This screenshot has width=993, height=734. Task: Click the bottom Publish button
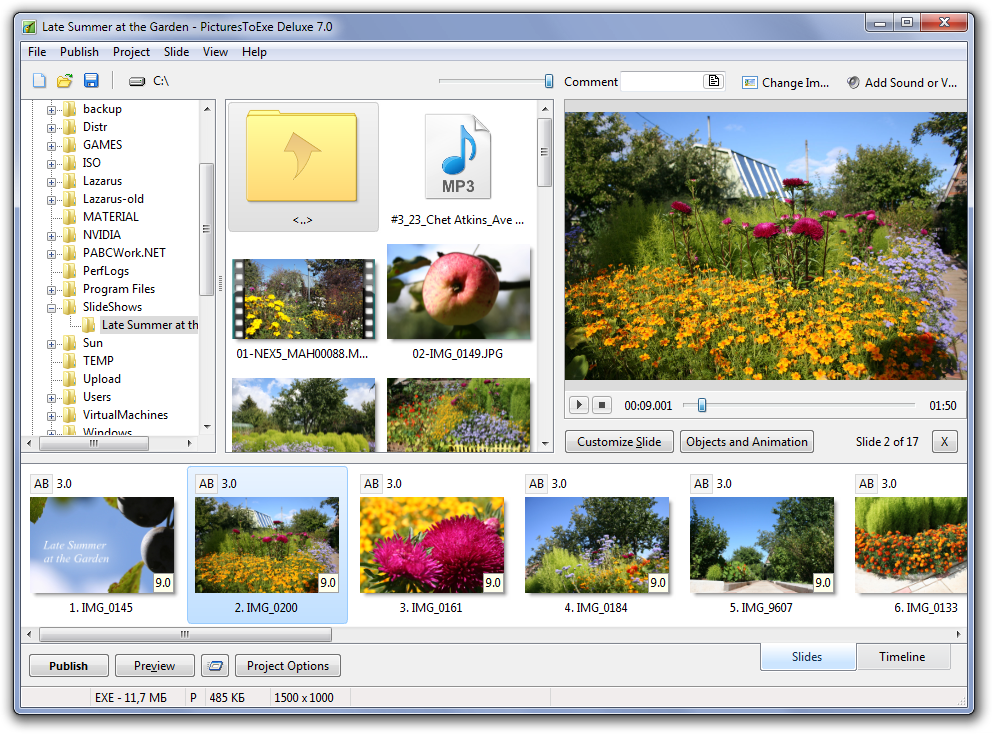(x=68, y=666)
